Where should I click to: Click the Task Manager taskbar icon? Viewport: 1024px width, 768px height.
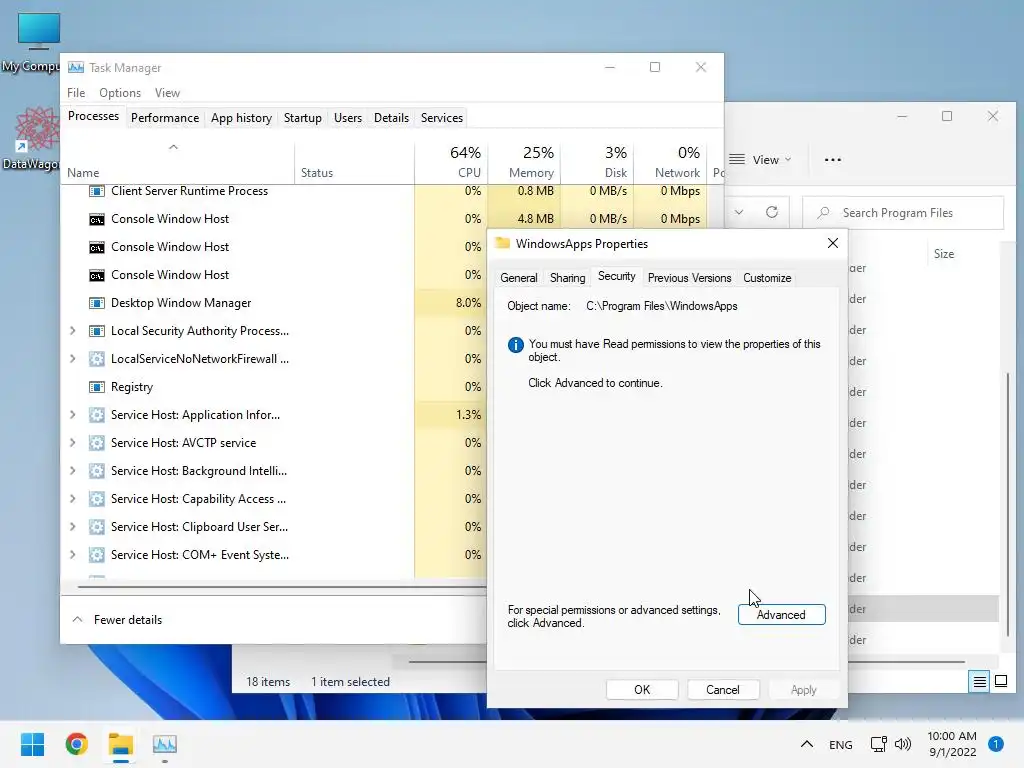[165, 744]
